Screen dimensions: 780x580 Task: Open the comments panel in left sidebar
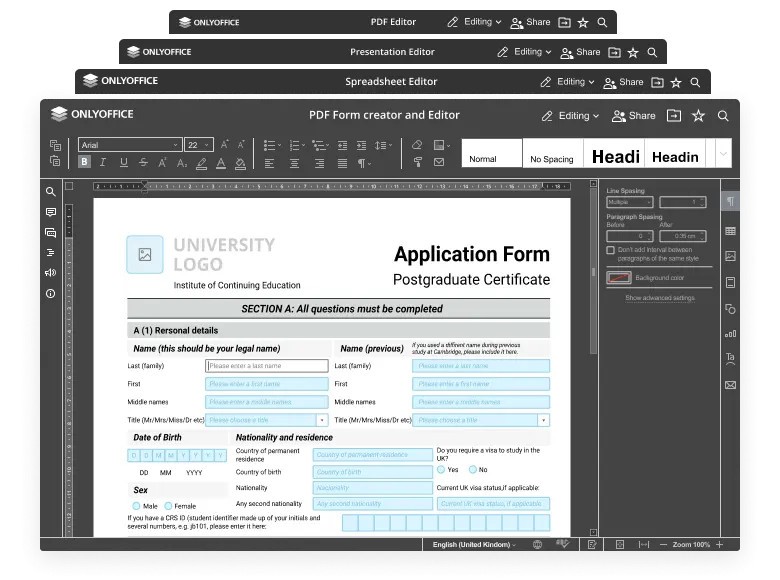(51, 212)
